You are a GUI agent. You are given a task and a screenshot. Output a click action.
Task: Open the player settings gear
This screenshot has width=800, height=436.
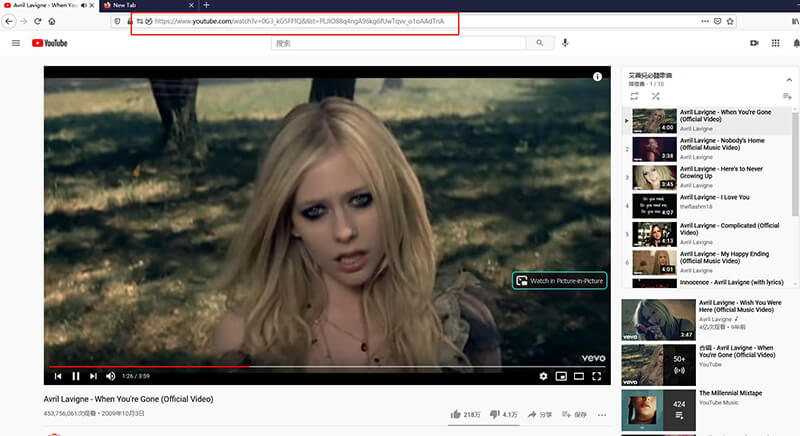coord(543,376)
